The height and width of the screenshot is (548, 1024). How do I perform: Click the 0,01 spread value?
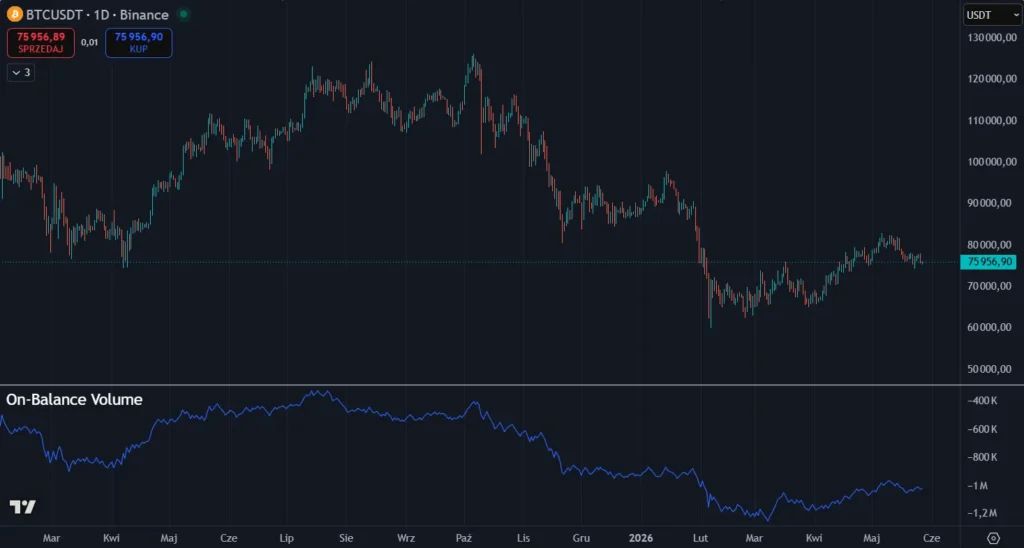click(x=89, y=42)
